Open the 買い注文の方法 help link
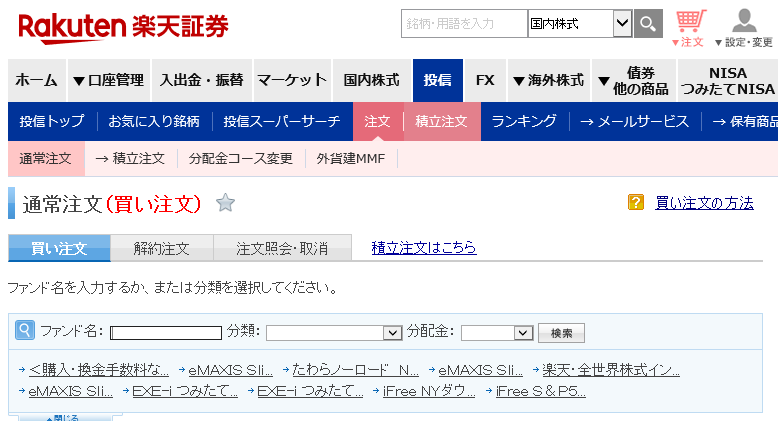Image resolution: width=778 pixels, height=421 pixels. tap(705, 203)
